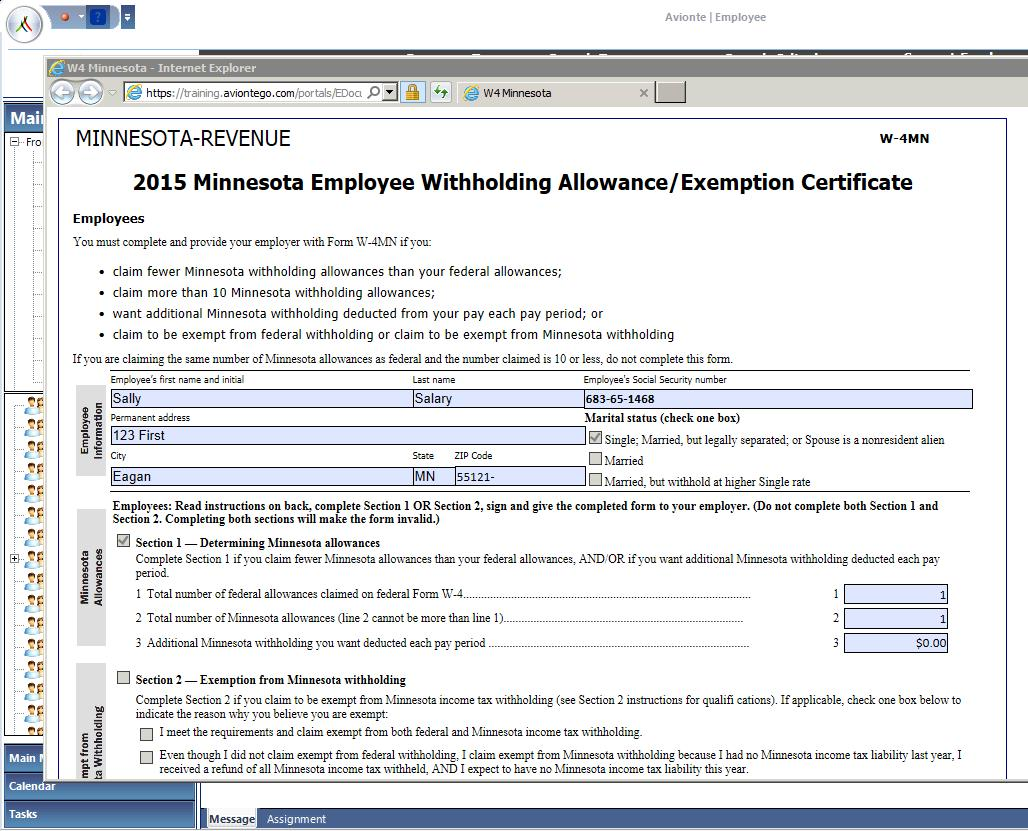Switch to the Assignment tab
This screenshot has width=1028, height=831.
click(x=296, y=819)
